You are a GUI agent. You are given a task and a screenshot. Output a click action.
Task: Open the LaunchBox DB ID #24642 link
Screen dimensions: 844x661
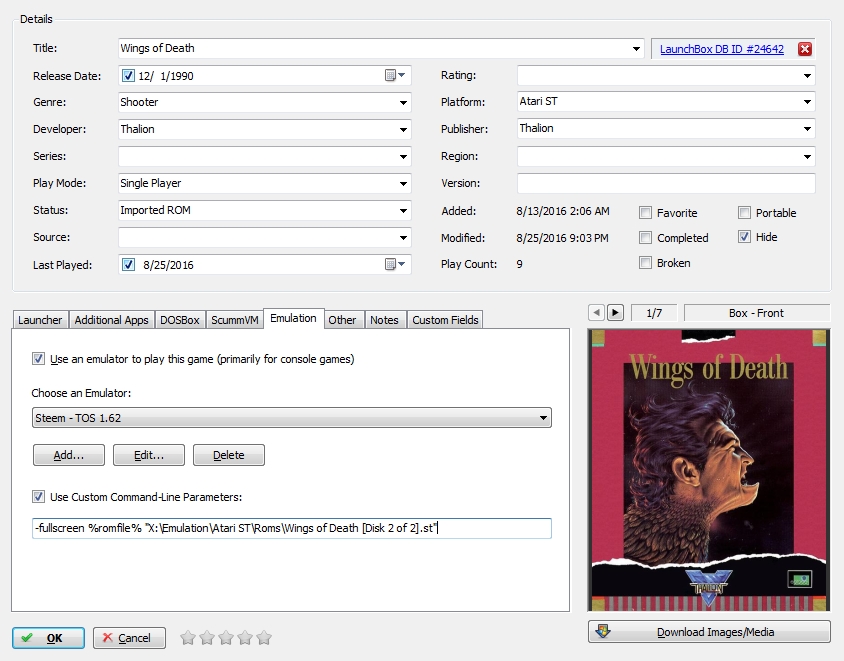[722, 49]
